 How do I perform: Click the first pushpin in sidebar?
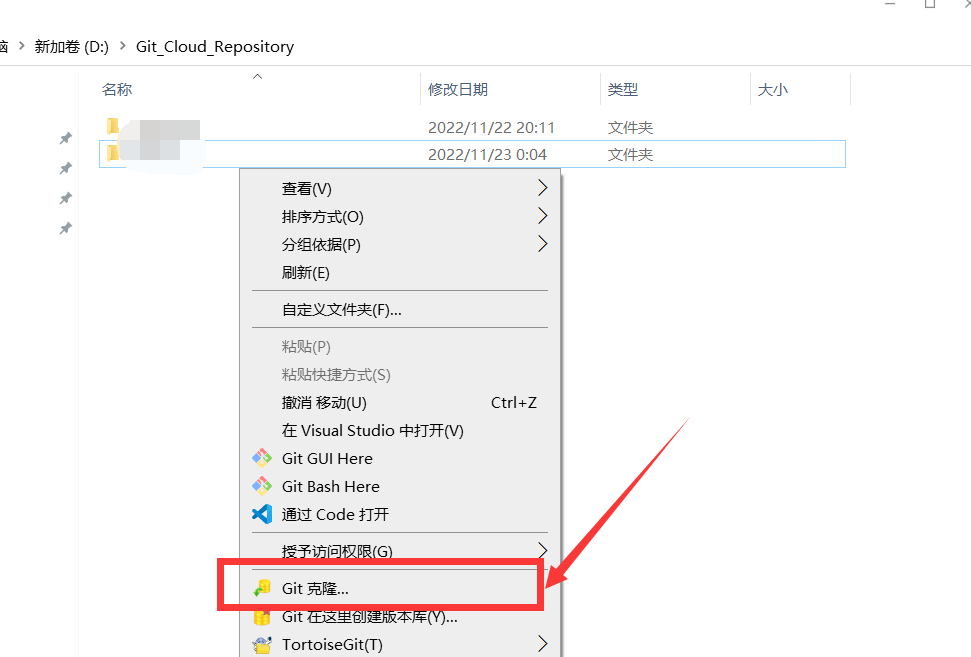point(66,138)
